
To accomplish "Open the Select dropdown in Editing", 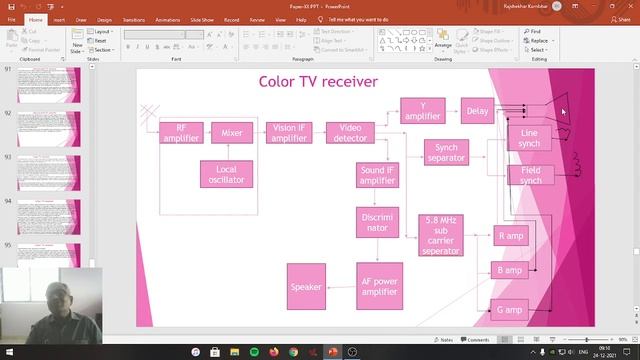I will tap(536, 50).
